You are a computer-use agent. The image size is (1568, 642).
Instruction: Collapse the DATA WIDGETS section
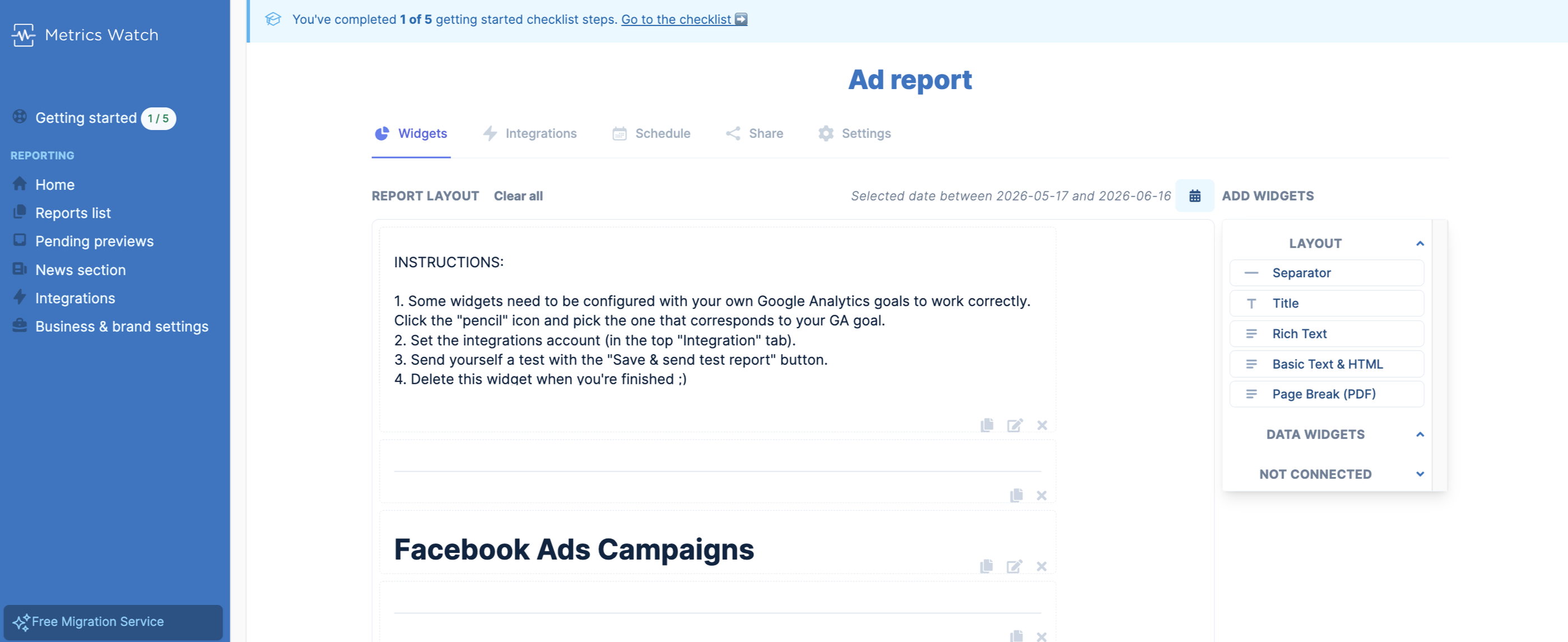[1420, 435]
